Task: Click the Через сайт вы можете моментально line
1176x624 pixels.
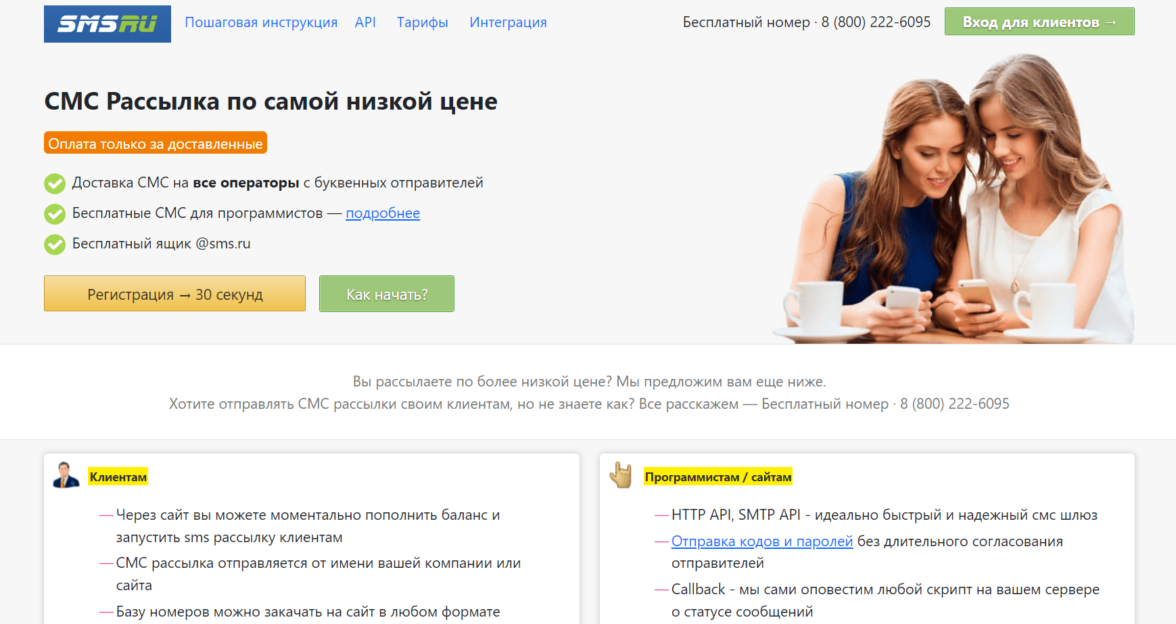Action: tap(308, 526)
